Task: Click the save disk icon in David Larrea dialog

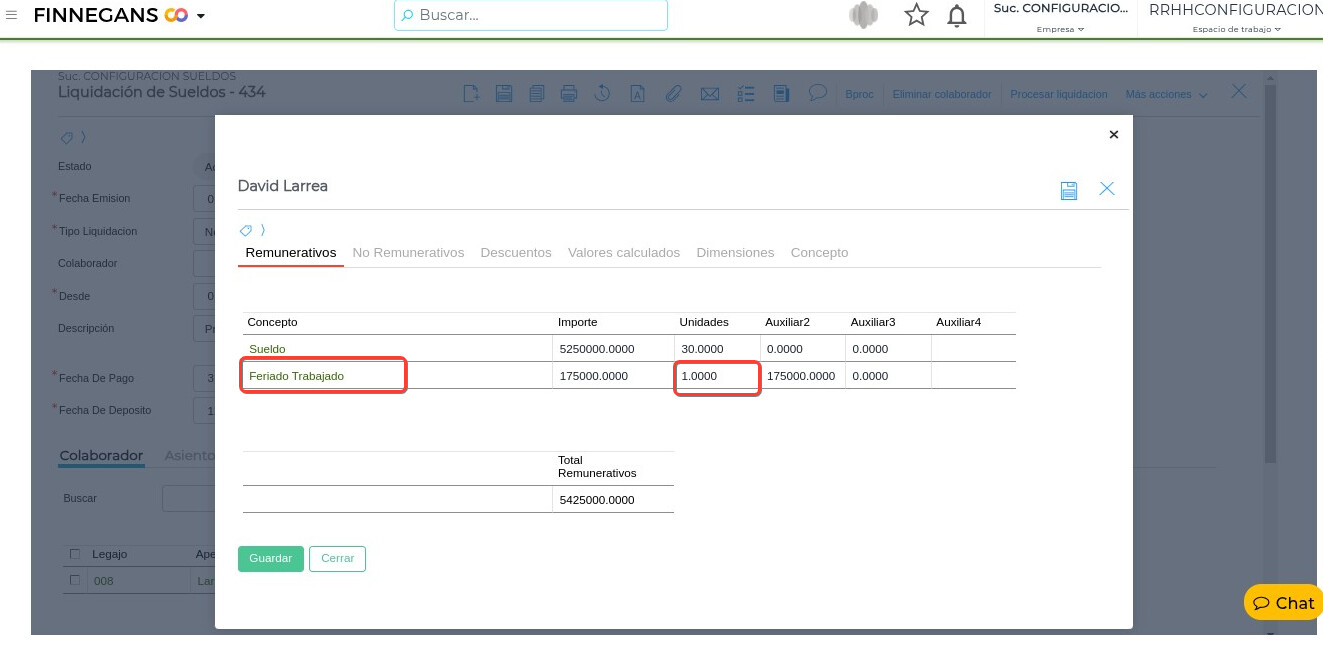Action: pyautogui.click(x=1068, y=190)
